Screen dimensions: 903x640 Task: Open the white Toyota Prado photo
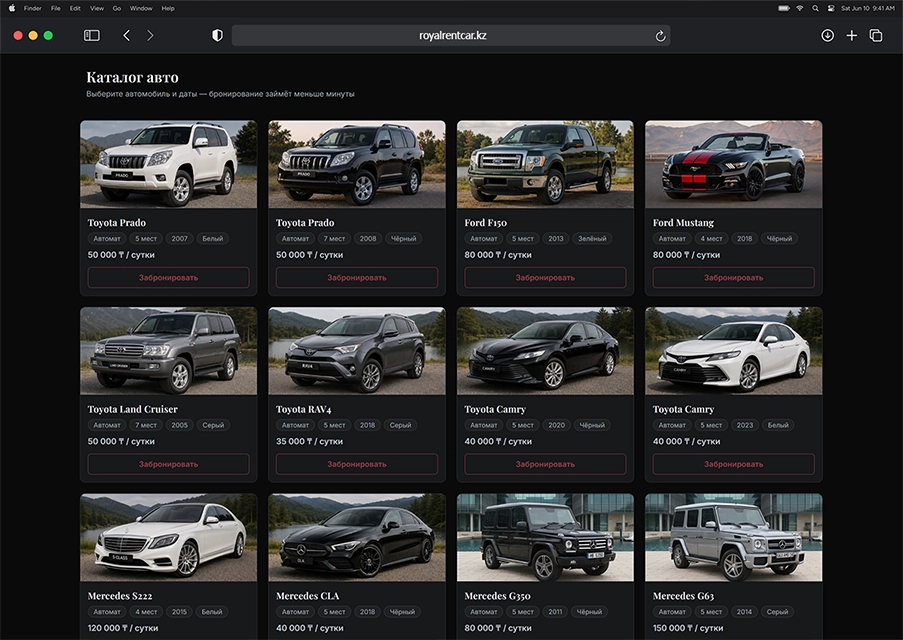pyautogui.click(x=168, y=164)
